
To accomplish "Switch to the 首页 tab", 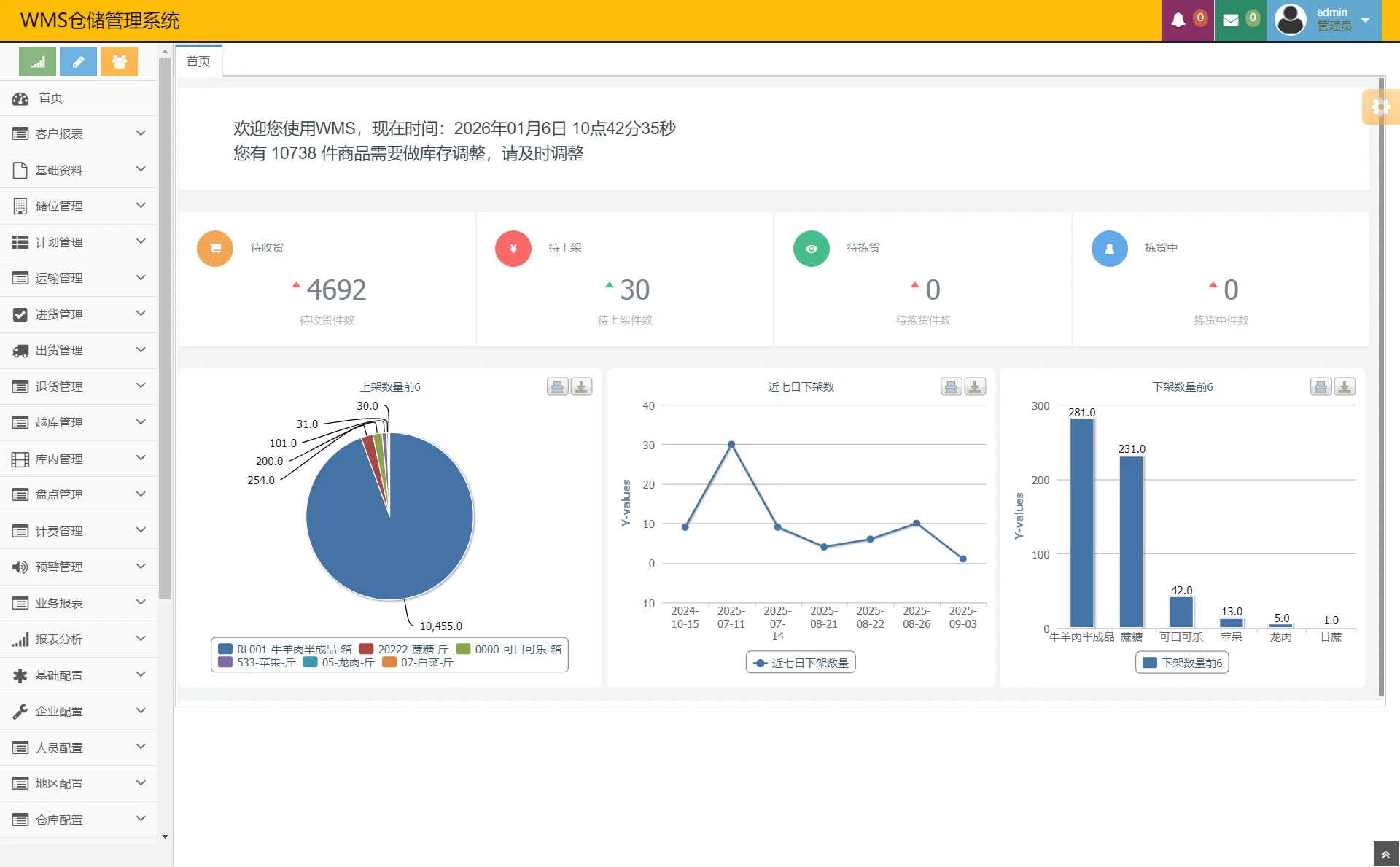I will (198, 61).
